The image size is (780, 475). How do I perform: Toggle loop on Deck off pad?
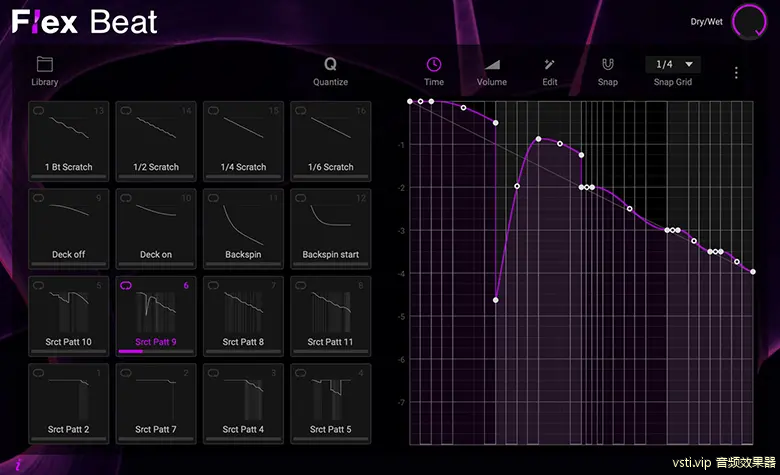point(39,198)
